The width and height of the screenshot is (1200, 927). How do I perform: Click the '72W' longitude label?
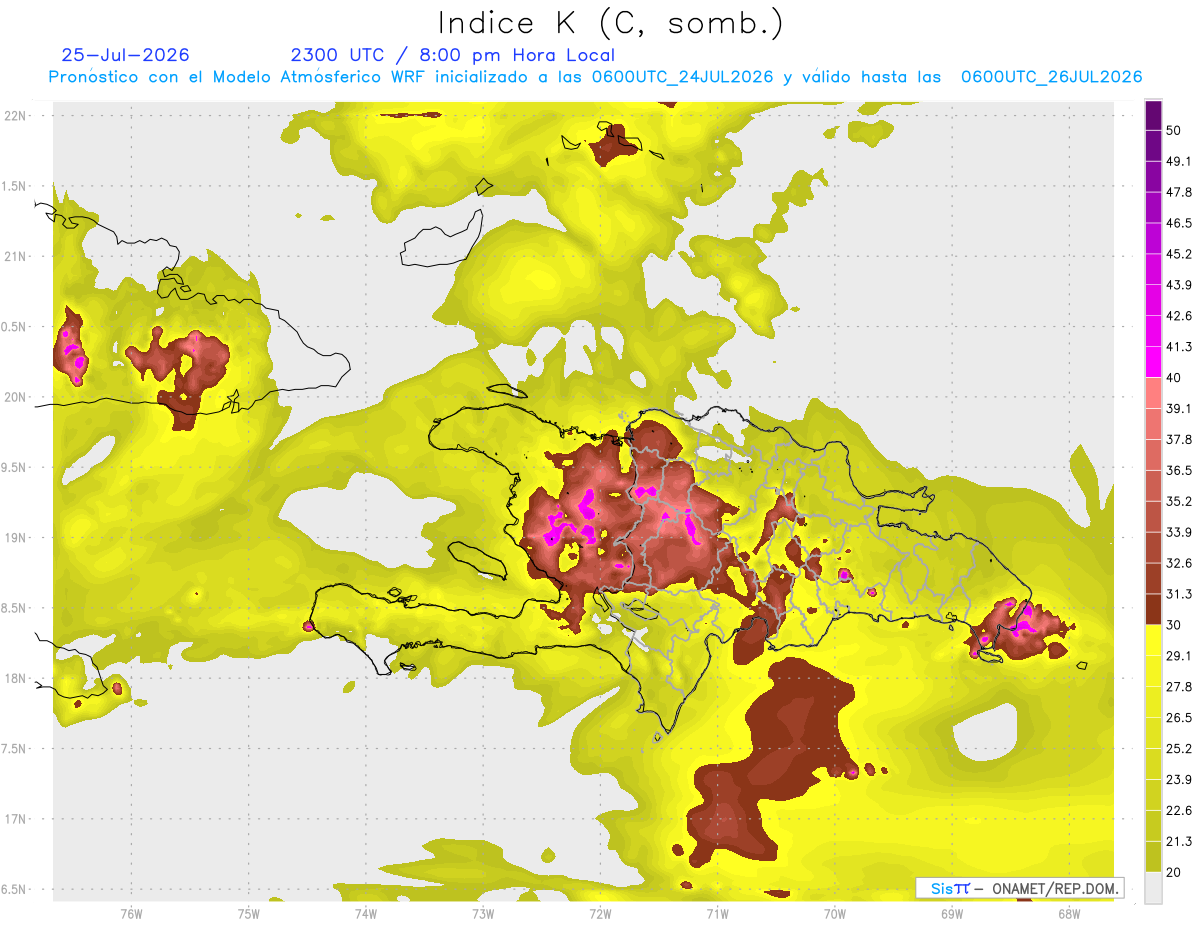[600, 913]
